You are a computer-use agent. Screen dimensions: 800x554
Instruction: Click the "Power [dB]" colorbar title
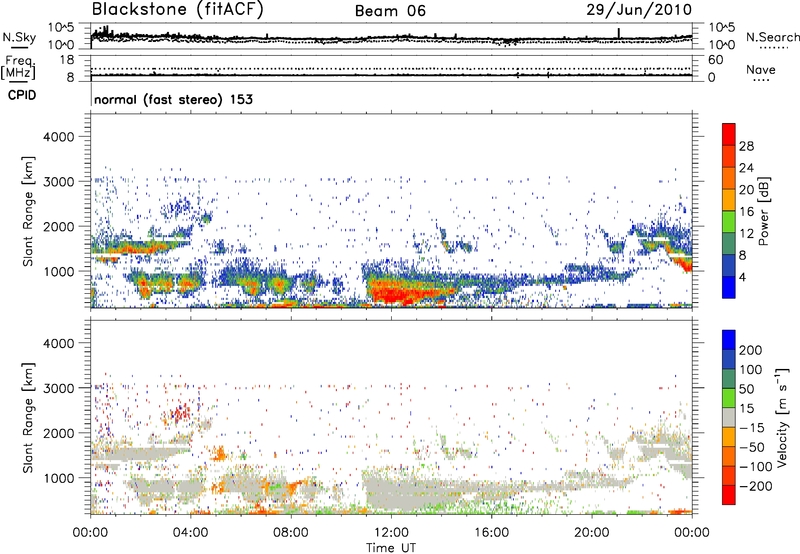[764, 211]
